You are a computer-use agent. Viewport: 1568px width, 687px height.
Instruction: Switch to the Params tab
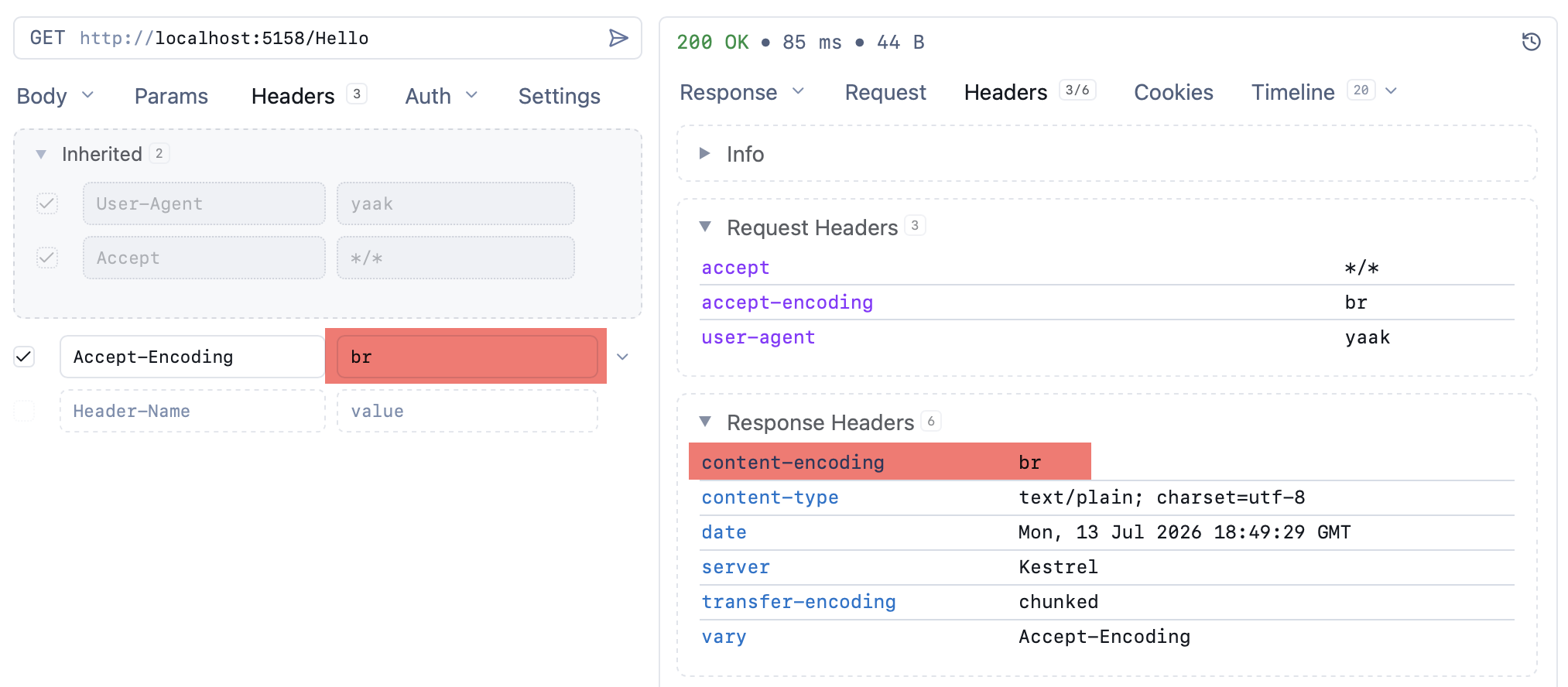[x=171, y=96]
